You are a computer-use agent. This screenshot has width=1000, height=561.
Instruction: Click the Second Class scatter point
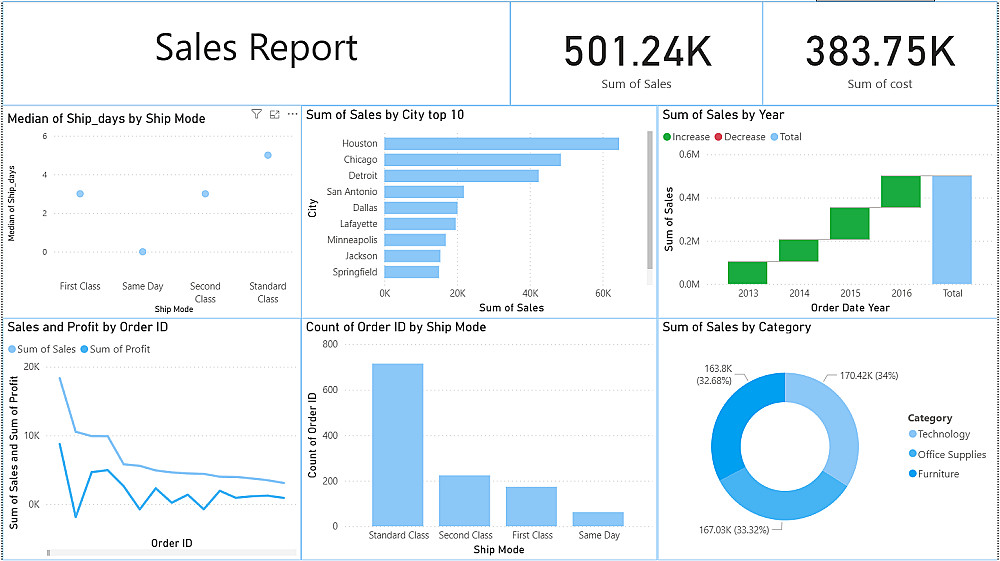point(205,194)
